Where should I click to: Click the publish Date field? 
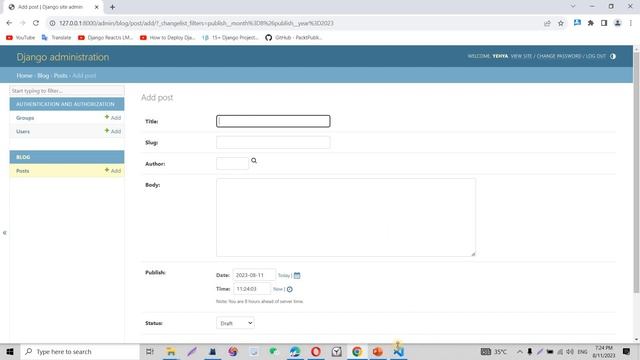click(254, 275)
